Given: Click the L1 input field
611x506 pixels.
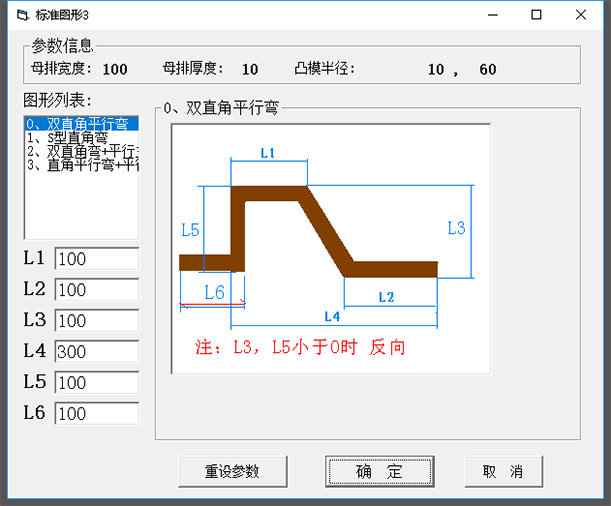Looking at the screenshot, I should pyautogui.click(x=96, y=259).
